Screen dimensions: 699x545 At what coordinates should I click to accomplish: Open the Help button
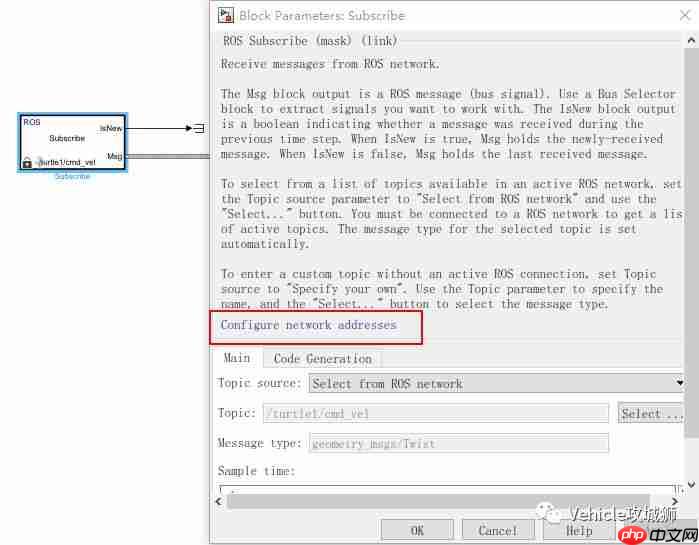tap(579, 531)
